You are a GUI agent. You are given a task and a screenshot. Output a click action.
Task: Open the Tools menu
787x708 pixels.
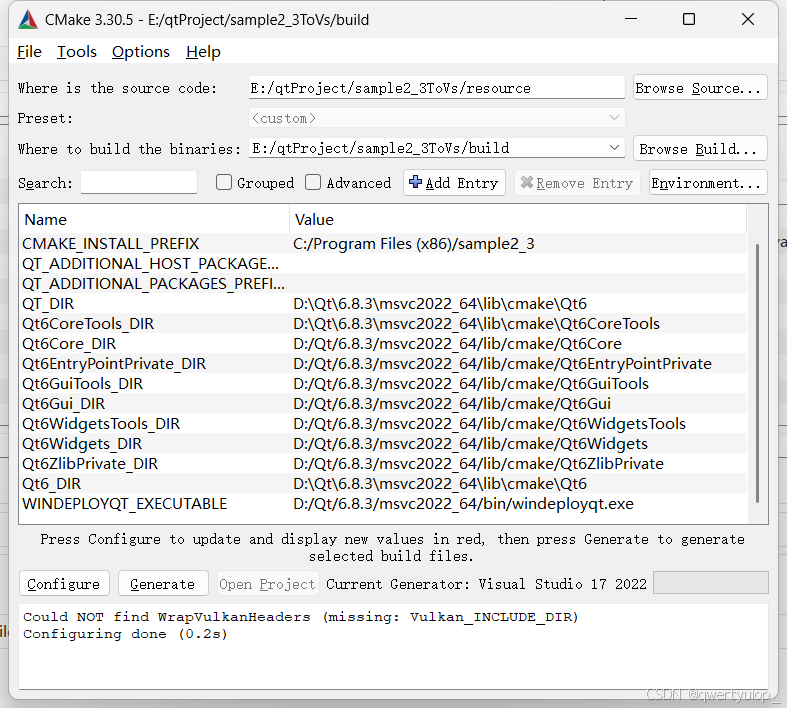[x=76, y=52]
